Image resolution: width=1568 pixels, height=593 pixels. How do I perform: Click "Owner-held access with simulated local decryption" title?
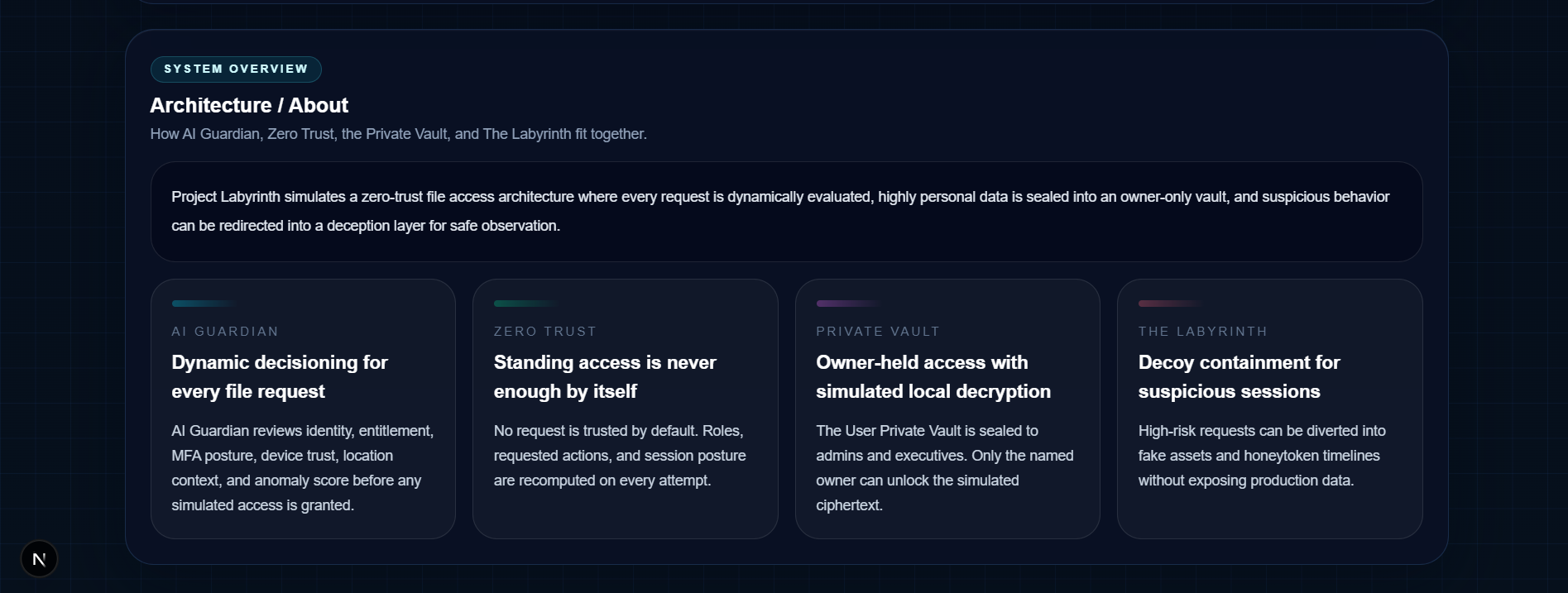933,377
